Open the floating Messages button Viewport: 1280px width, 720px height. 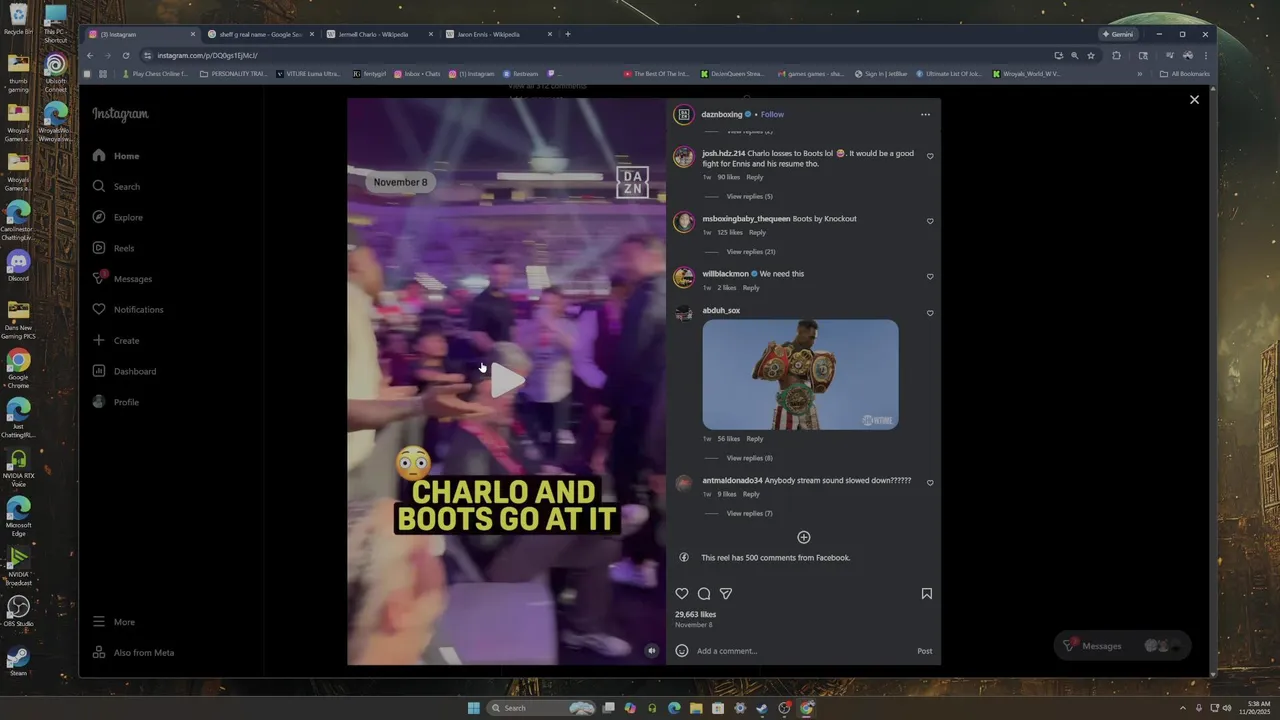[1122, 646]
